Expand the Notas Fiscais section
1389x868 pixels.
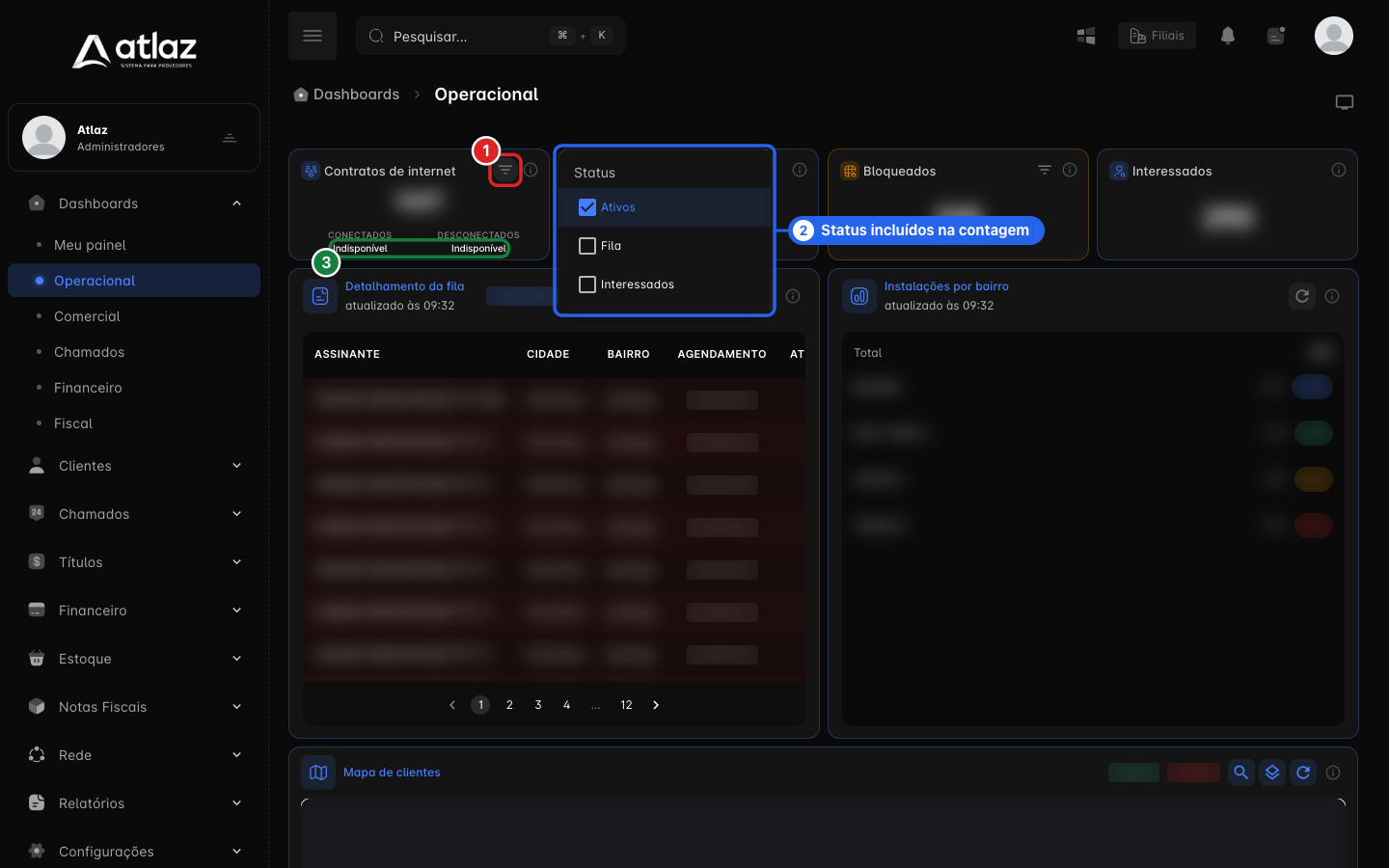click(x=236, y=707)
